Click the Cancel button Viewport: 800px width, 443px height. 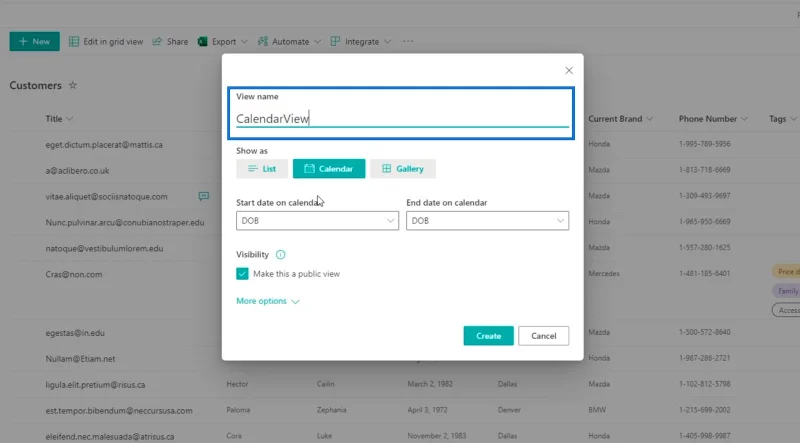[543, 336]
